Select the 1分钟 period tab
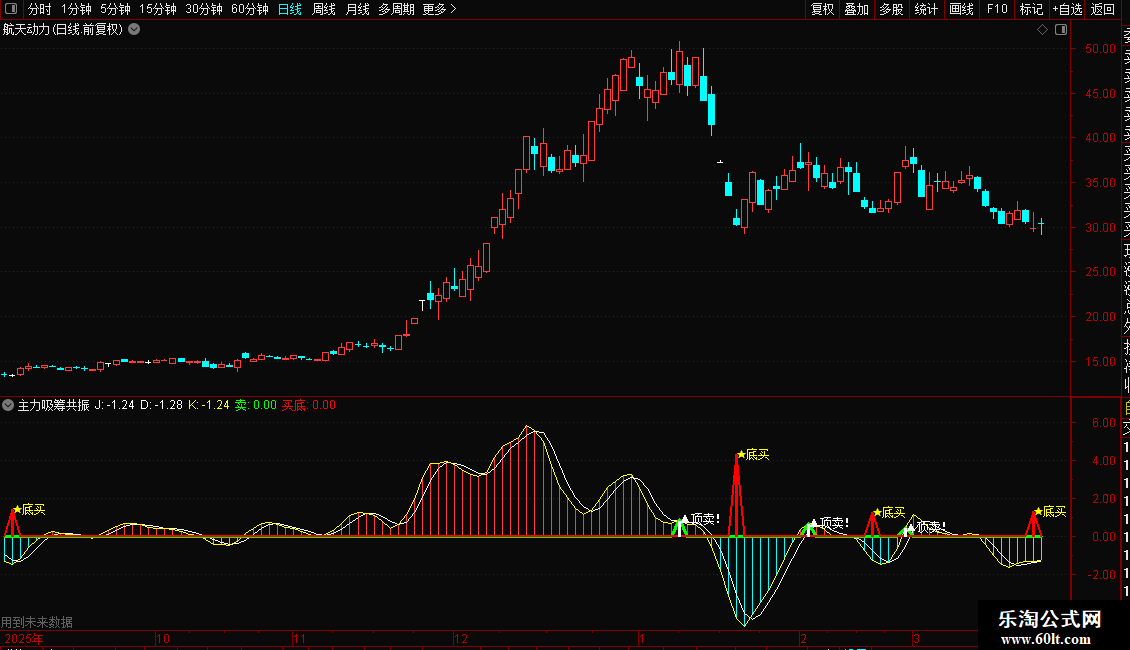Image resolution: width=1130 pixels, height=650 pixels. click(76, 9)
